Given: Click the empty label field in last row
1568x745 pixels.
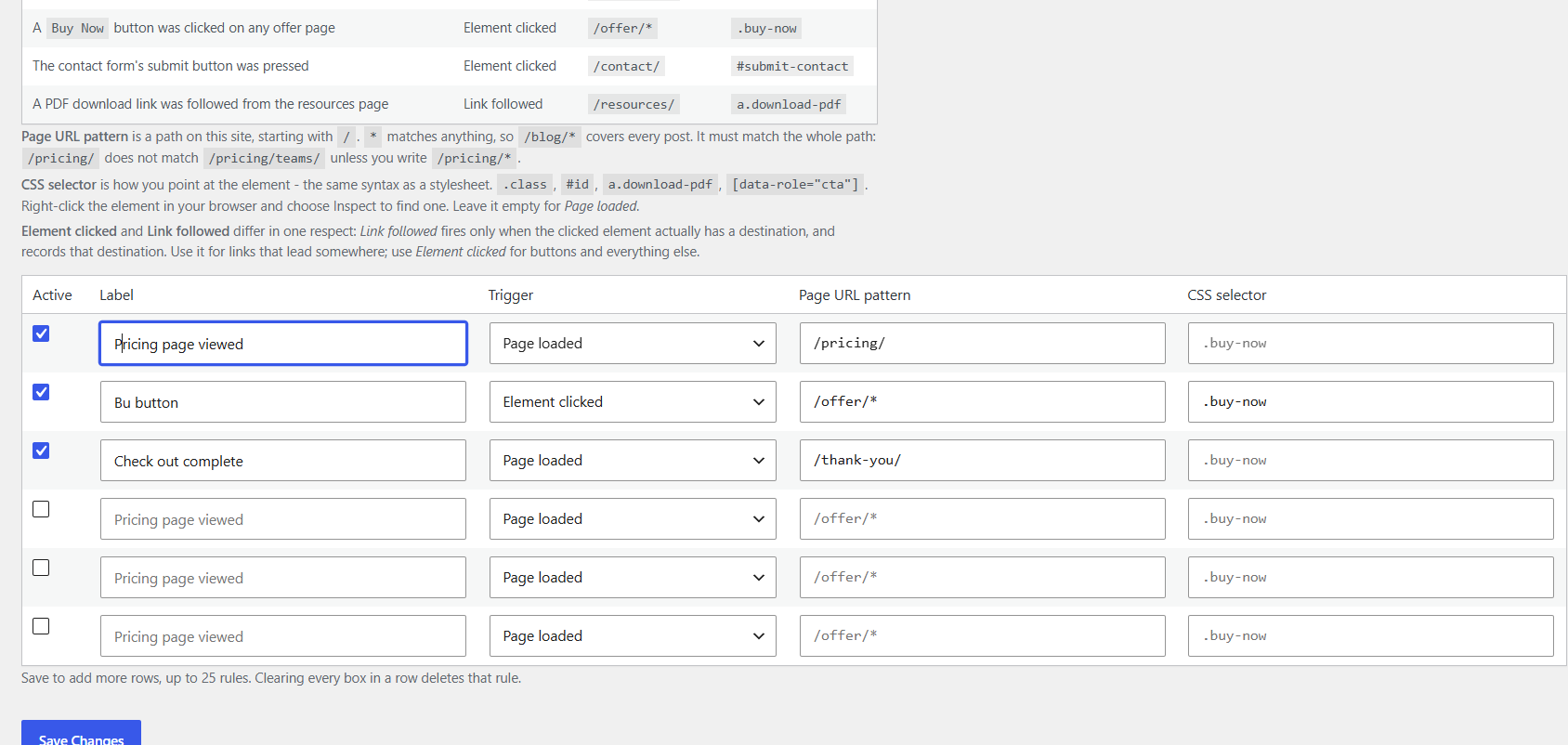Looking at the screenshot, I should point(283,636).
